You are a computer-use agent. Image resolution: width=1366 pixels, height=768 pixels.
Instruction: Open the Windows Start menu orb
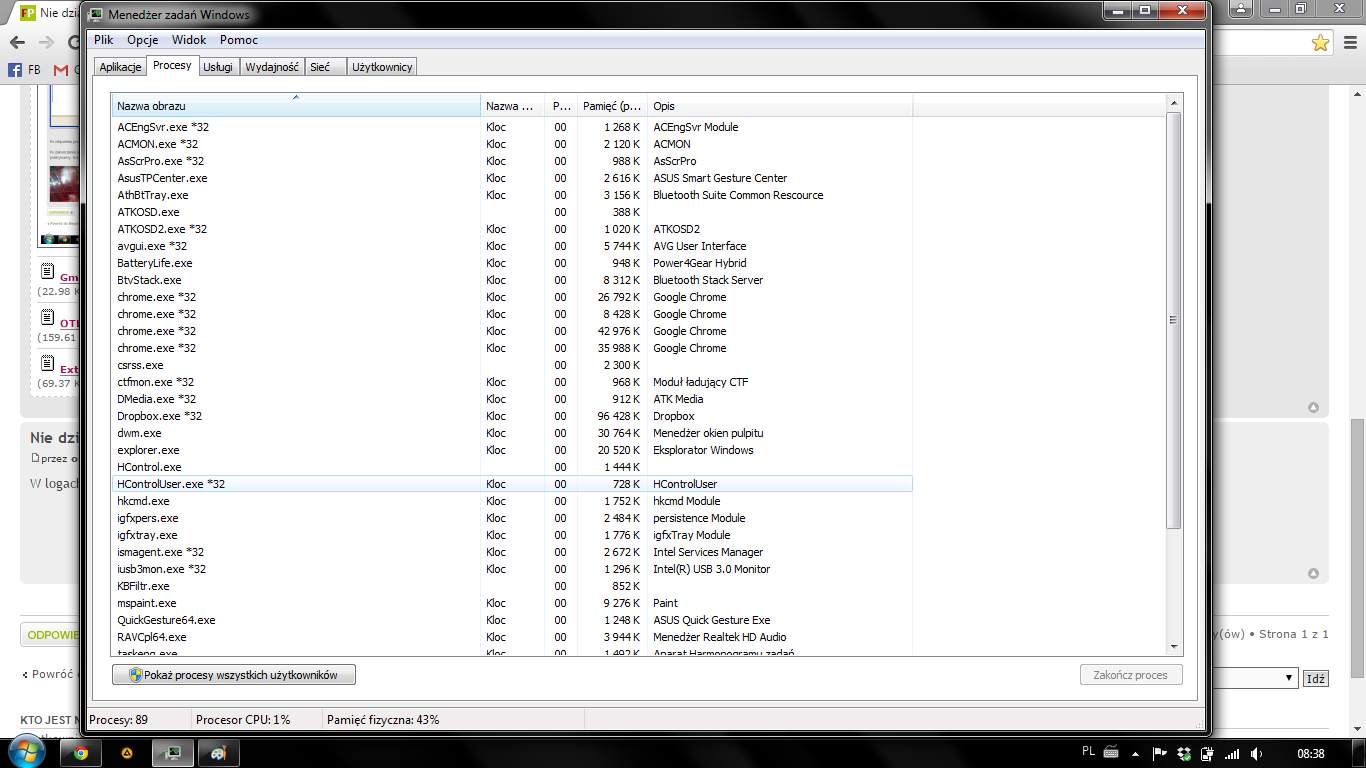tap(26, 752)
